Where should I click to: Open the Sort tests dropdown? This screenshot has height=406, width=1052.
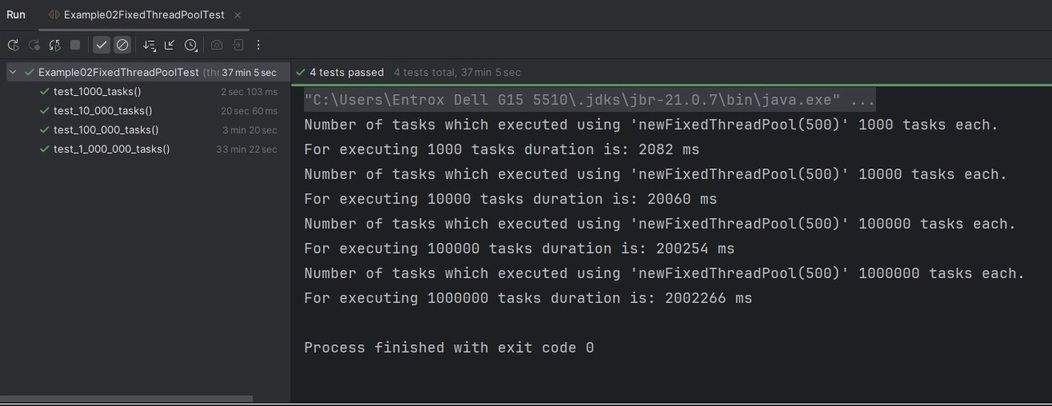[x=149, y=45]
